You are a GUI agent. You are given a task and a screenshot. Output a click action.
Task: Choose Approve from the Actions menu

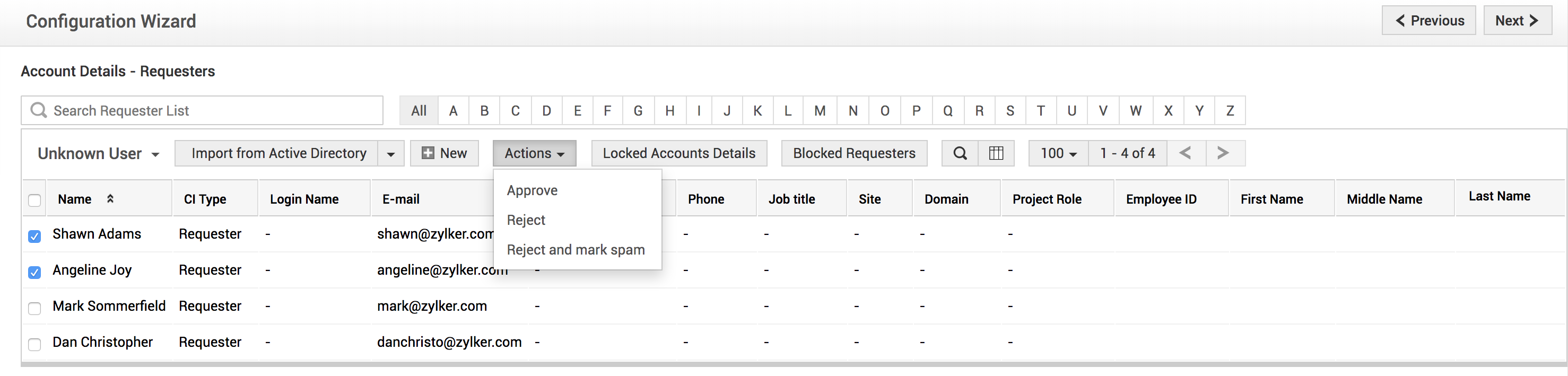coord(532,190)
